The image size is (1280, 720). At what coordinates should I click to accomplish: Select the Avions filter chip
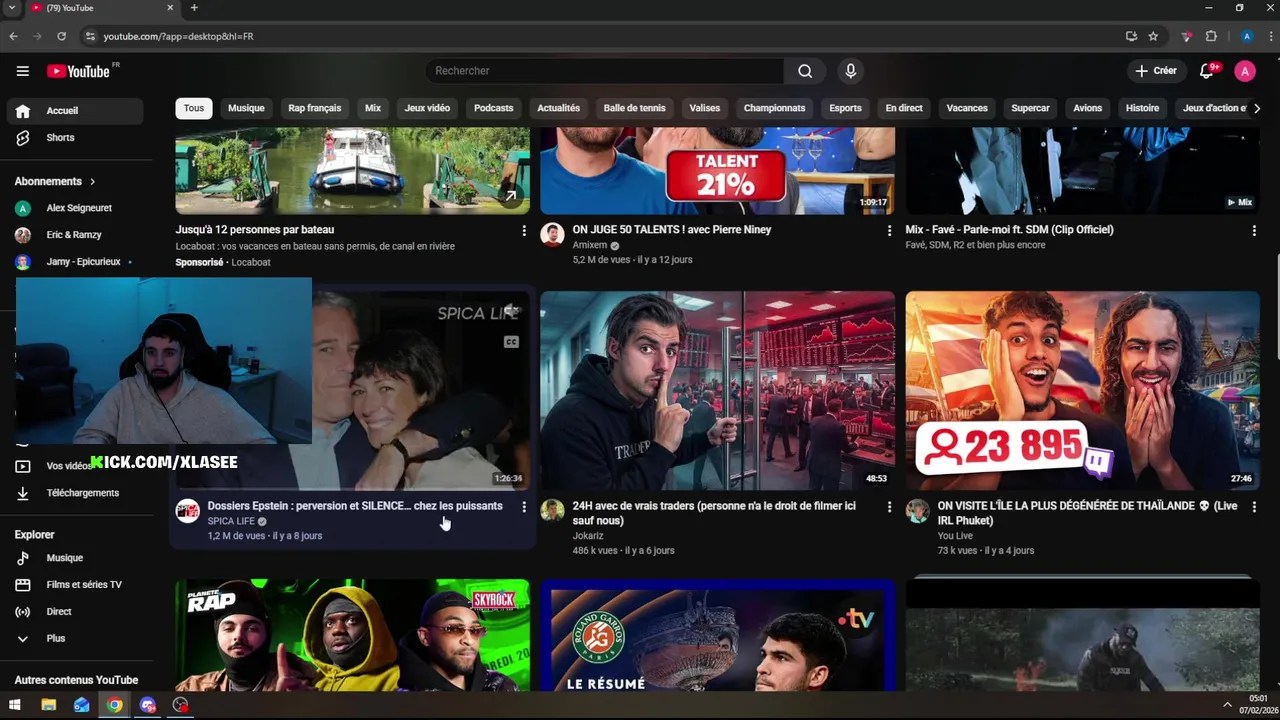click(1088, 108)
